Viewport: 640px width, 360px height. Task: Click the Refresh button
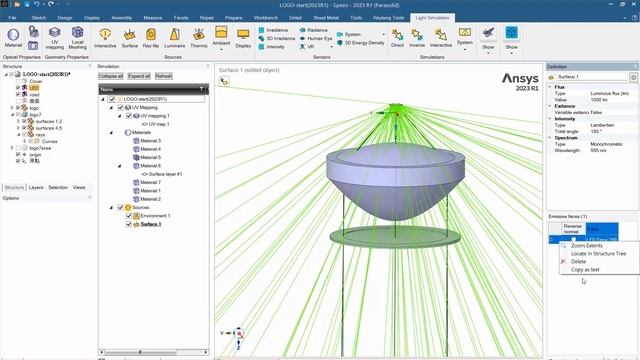click(164, 76)
